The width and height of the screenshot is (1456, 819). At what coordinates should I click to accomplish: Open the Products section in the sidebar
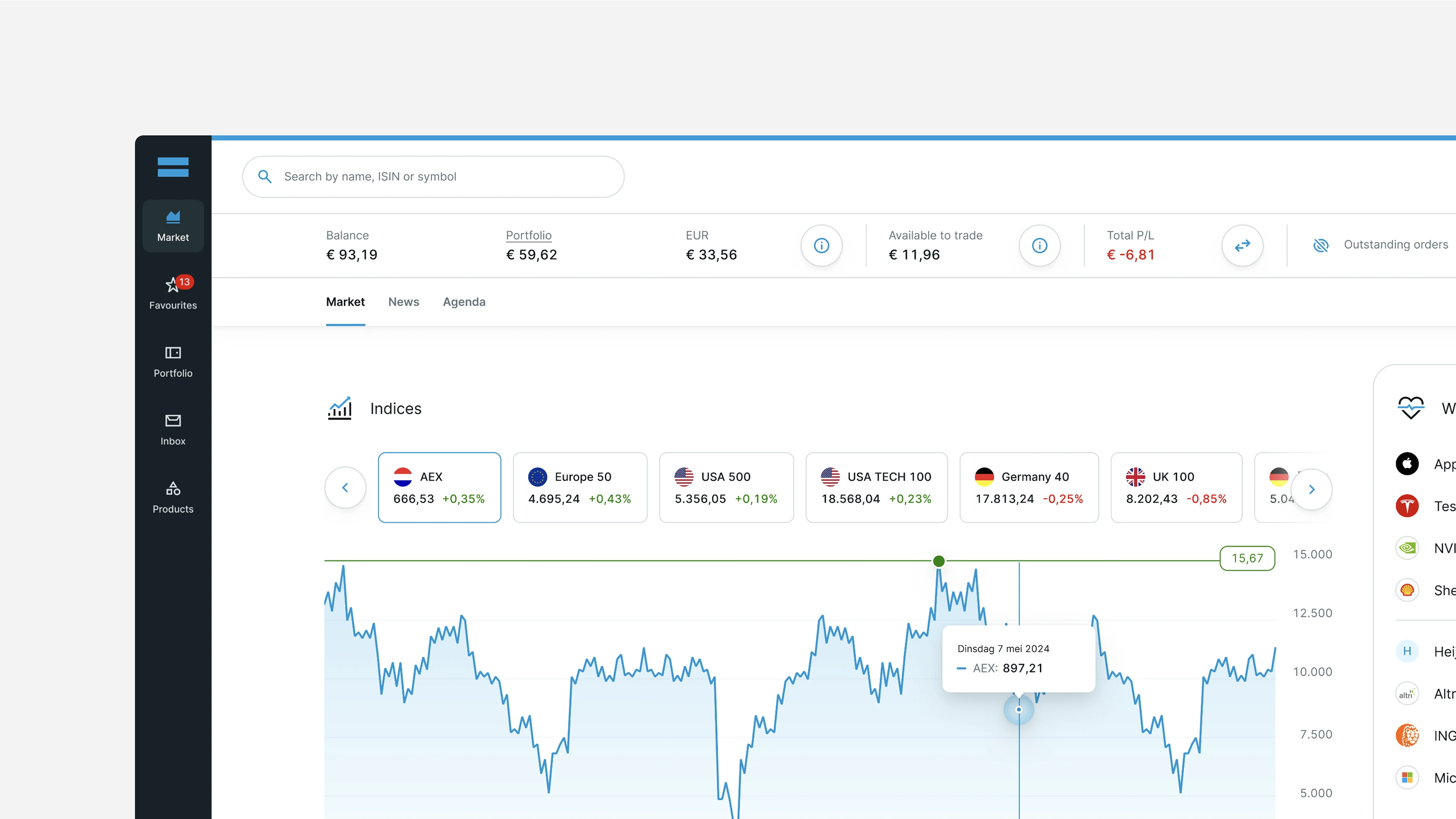173,497
